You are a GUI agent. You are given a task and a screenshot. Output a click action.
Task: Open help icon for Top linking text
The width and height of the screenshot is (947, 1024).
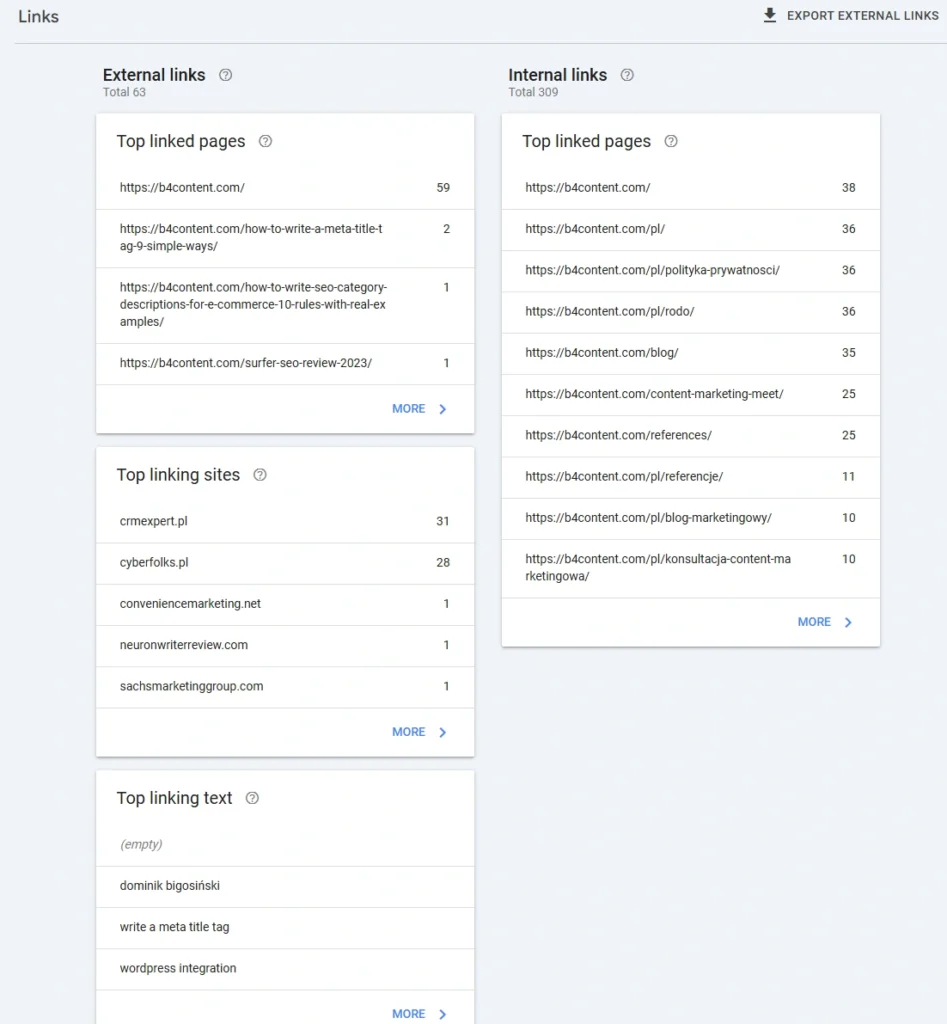(x=252, y=798)
